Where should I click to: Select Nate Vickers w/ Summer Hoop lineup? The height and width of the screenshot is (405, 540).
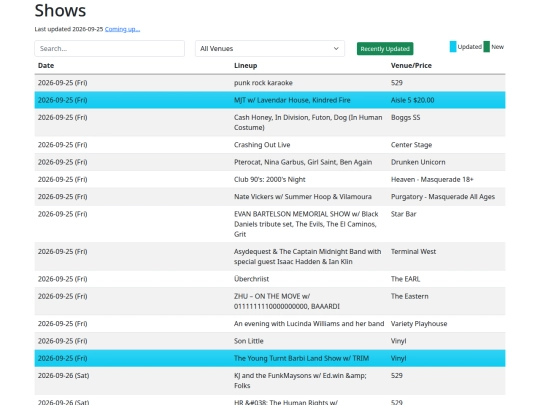point(303,197)
